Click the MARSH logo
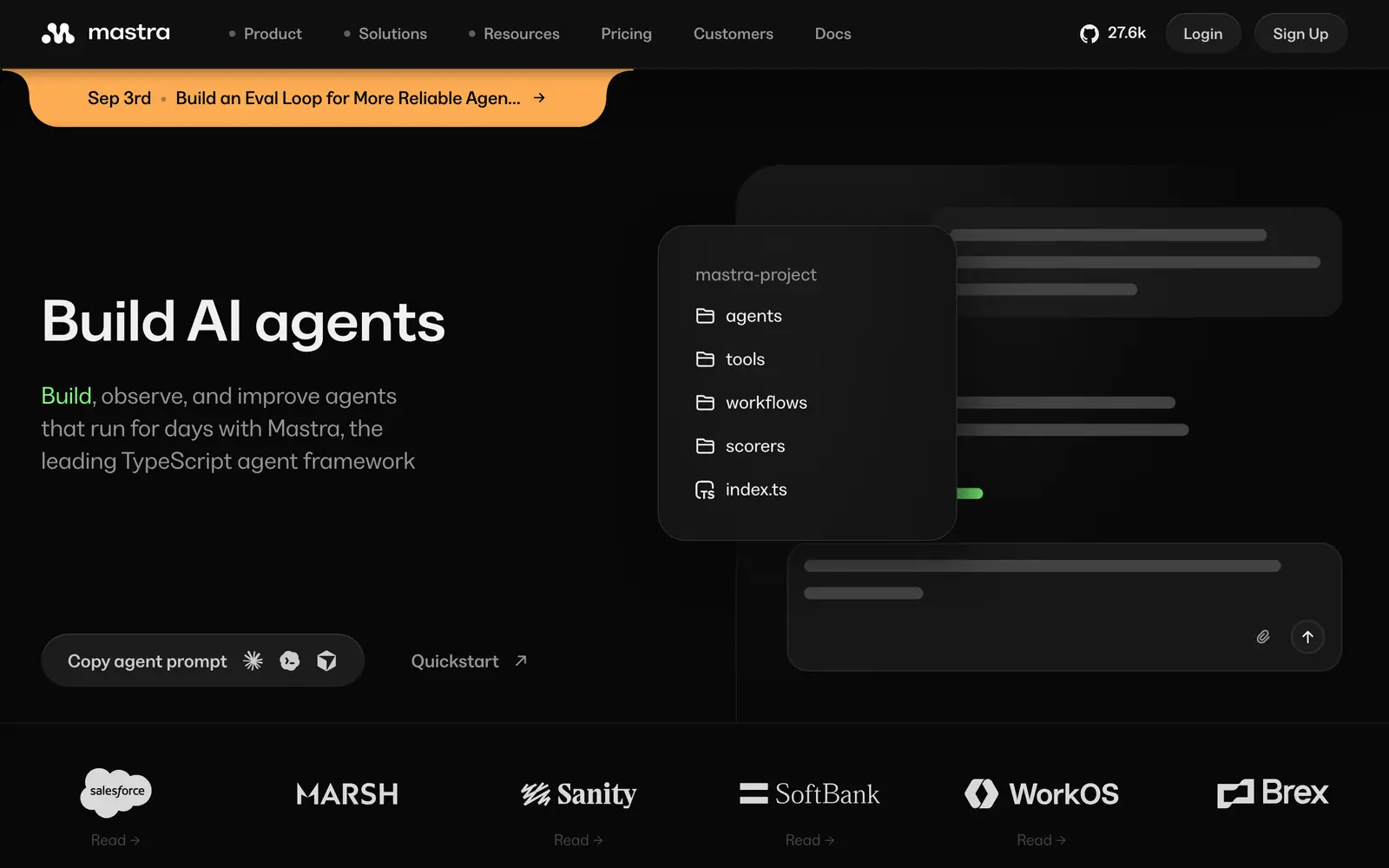This screenshot has height=868, width=1389. [x=347, y=794]
